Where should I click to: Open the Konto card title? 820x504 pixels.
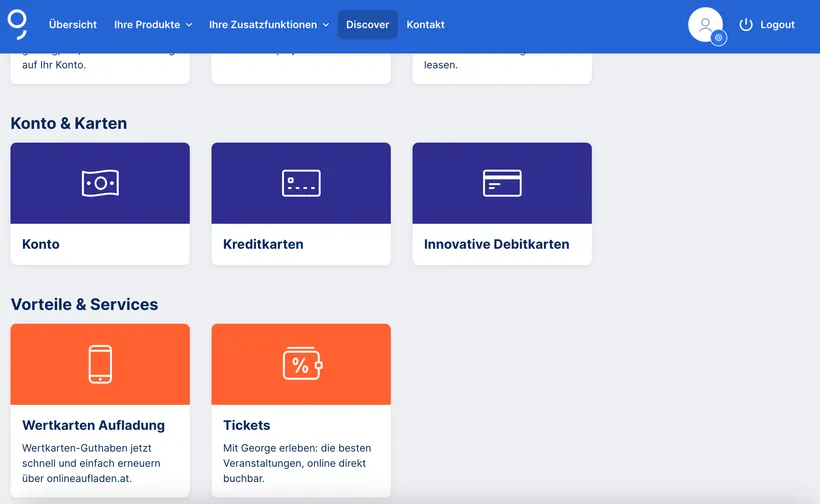(41, 244)
